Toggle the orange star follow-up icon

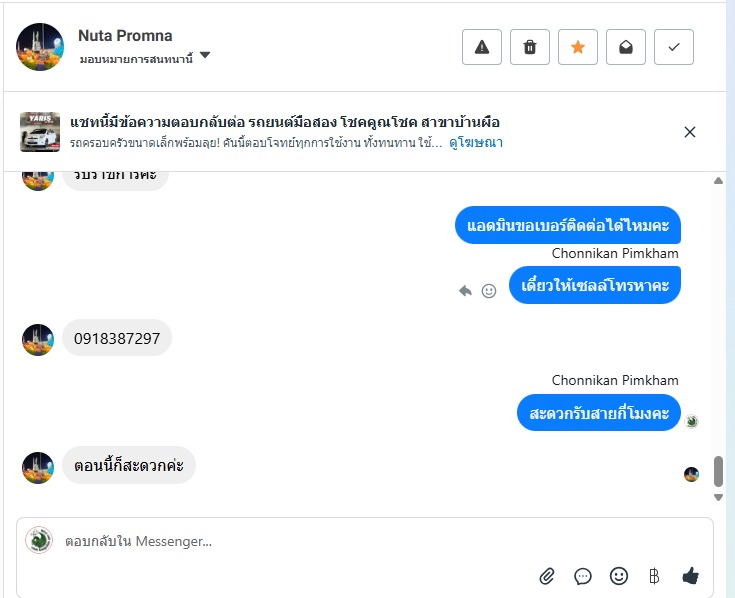click(x=578, y=47)
